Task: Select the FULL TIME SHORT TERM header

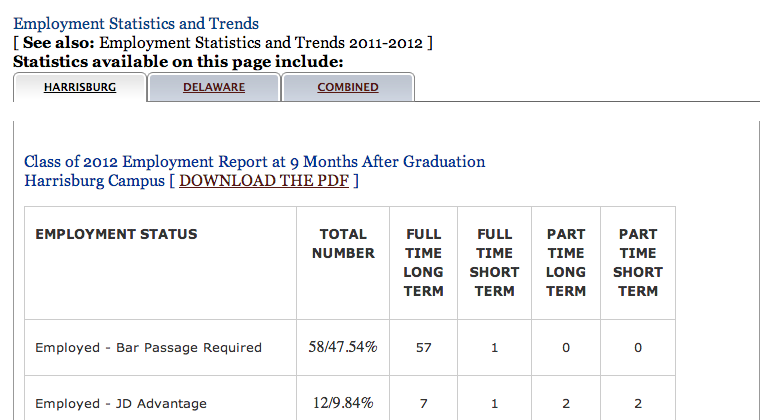Action: pos(494,262)
